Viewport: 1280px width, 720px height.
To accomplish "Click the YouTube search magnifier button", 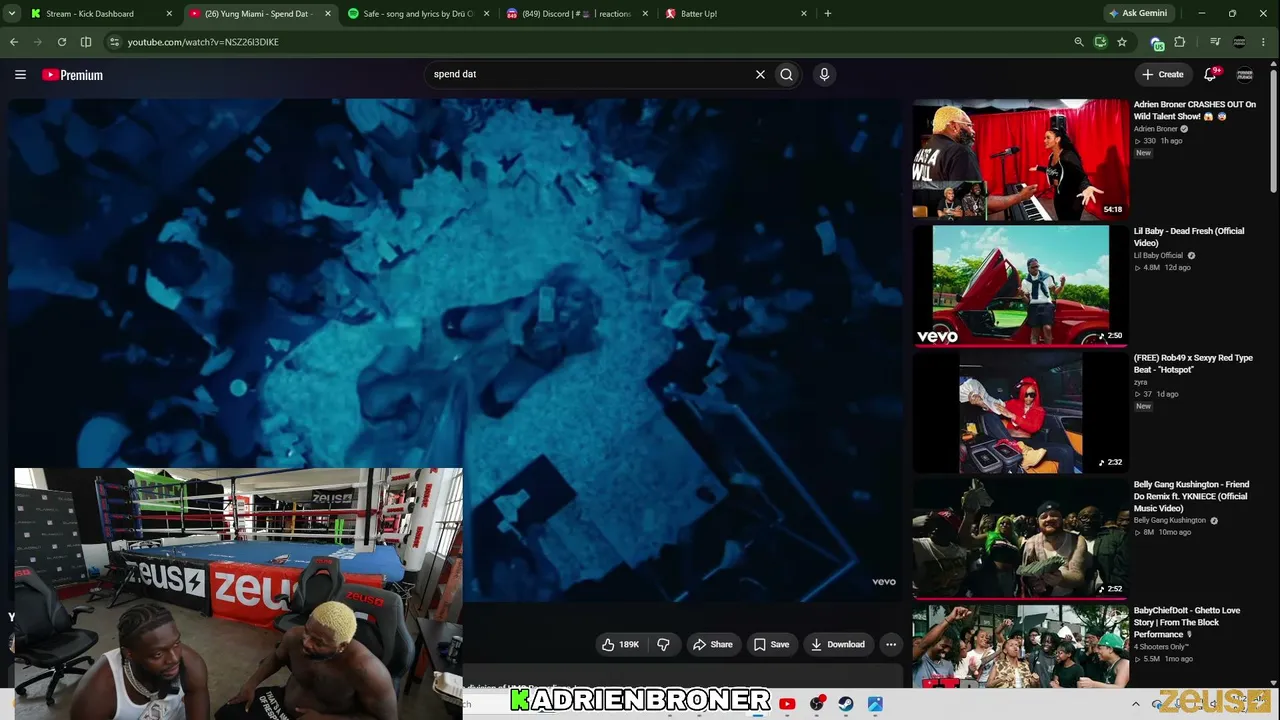I will pos(787,74).
